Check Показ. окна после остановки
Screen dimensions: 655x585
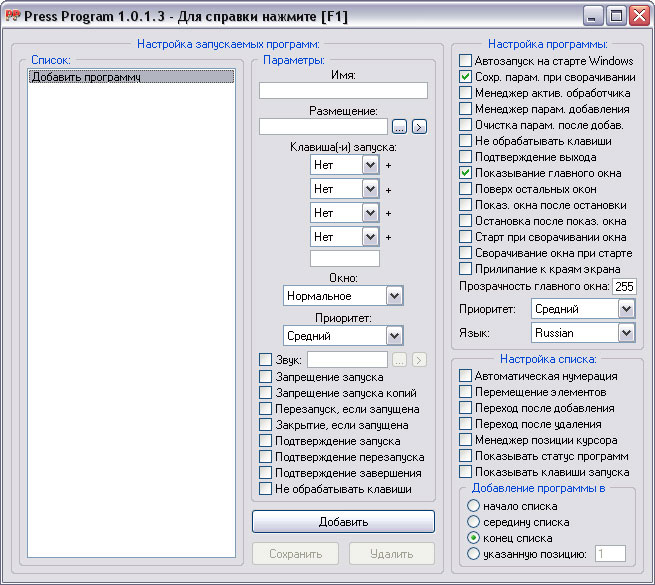click(x=465, y=205)
